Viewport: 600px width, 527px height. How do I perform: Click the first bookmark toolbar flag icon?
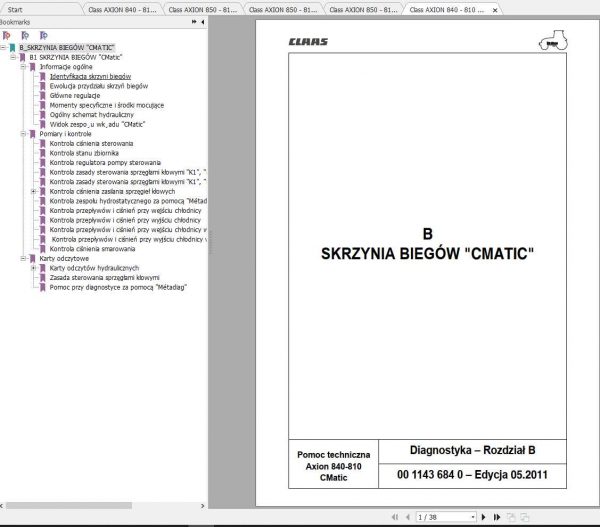point(7,36)
